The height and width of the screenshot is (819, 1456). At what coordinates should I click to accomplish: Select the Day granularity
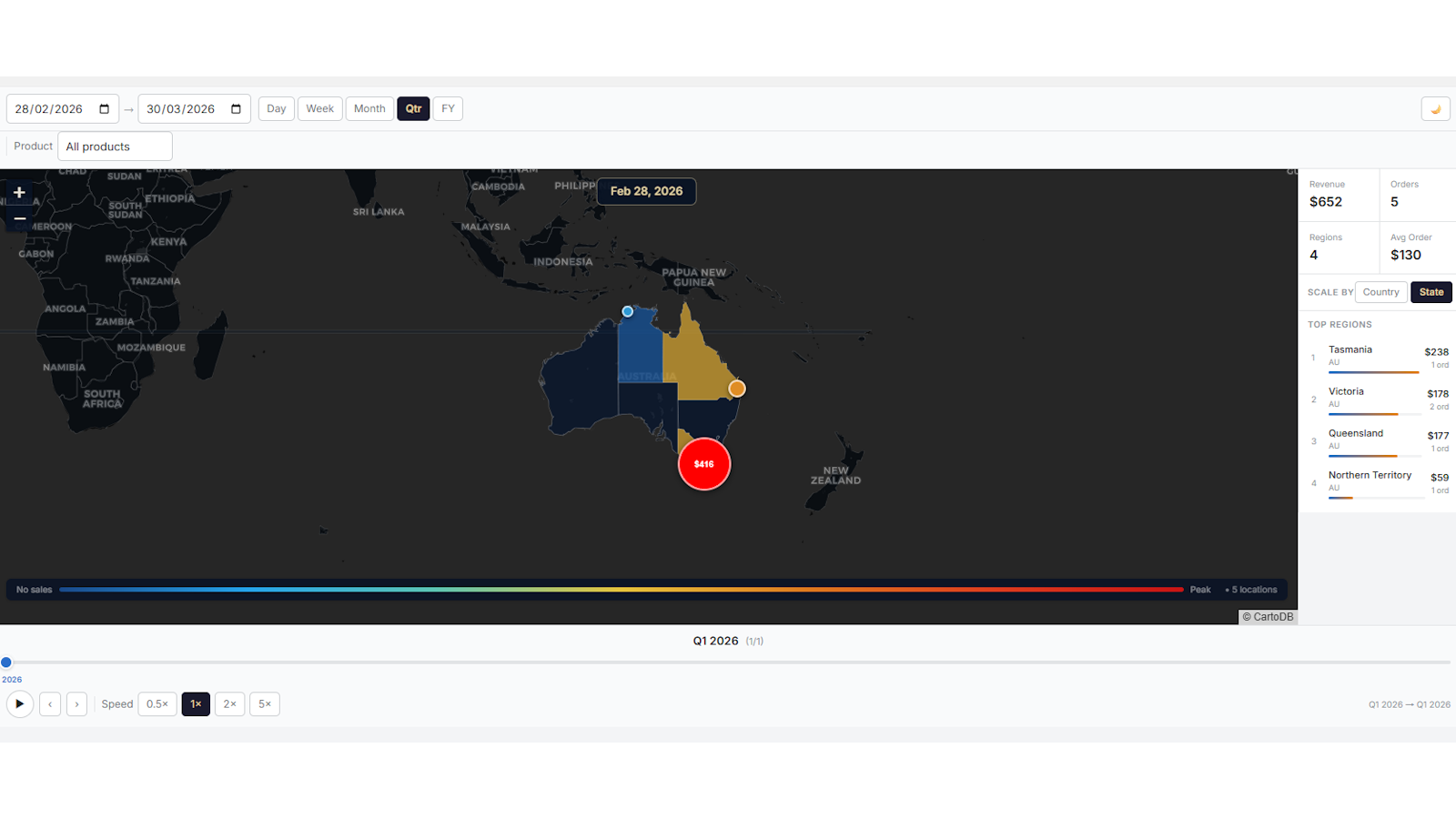(x=277, y=109)
